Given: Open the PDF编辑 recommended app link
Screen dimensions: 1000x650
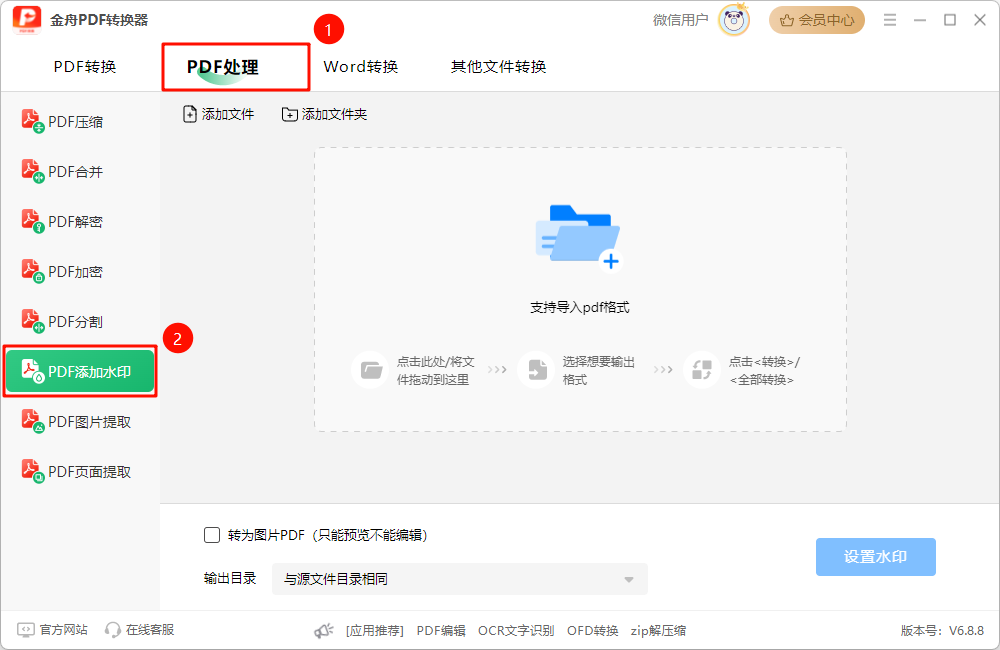Looking at the screenshot, I should click(x=441, y=631).
